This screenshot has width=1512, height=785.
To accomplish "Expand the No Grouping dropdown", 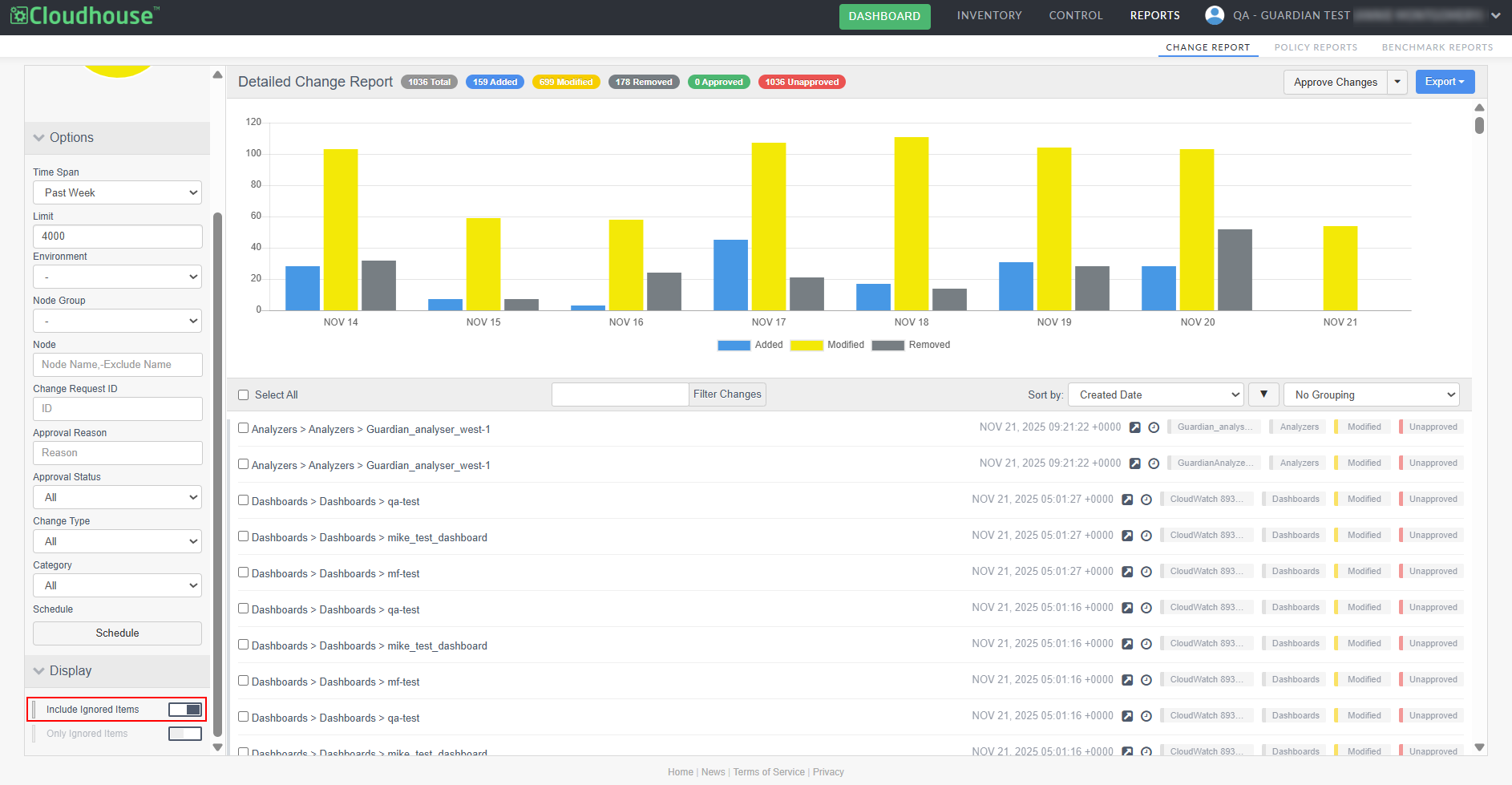I will (x=1371, y=395).
